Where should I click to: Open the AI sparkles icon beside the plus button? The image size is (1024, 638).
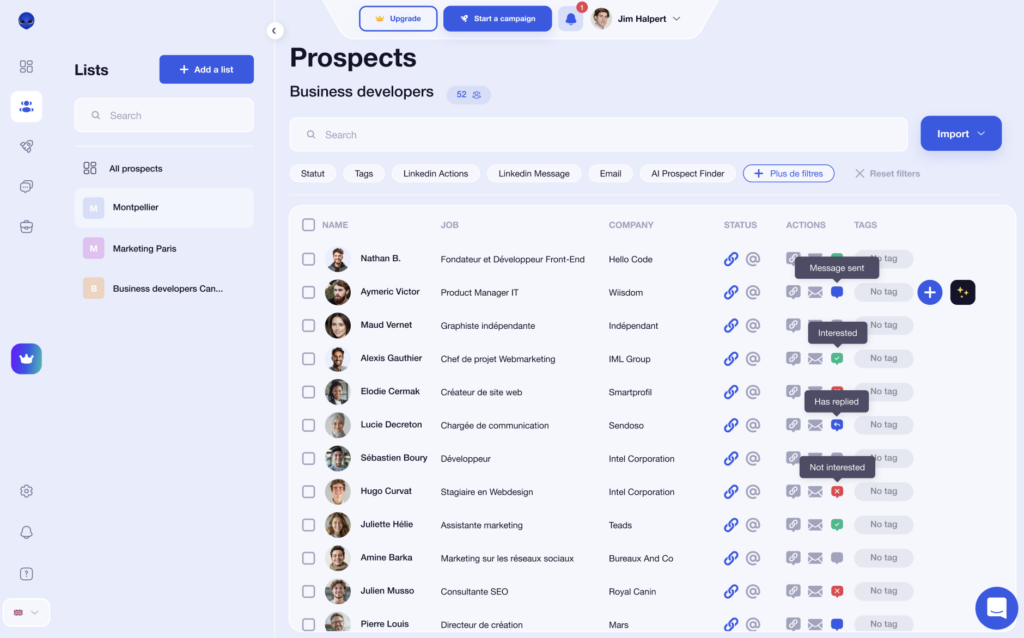pyautogui.click(x=962, y=292)
